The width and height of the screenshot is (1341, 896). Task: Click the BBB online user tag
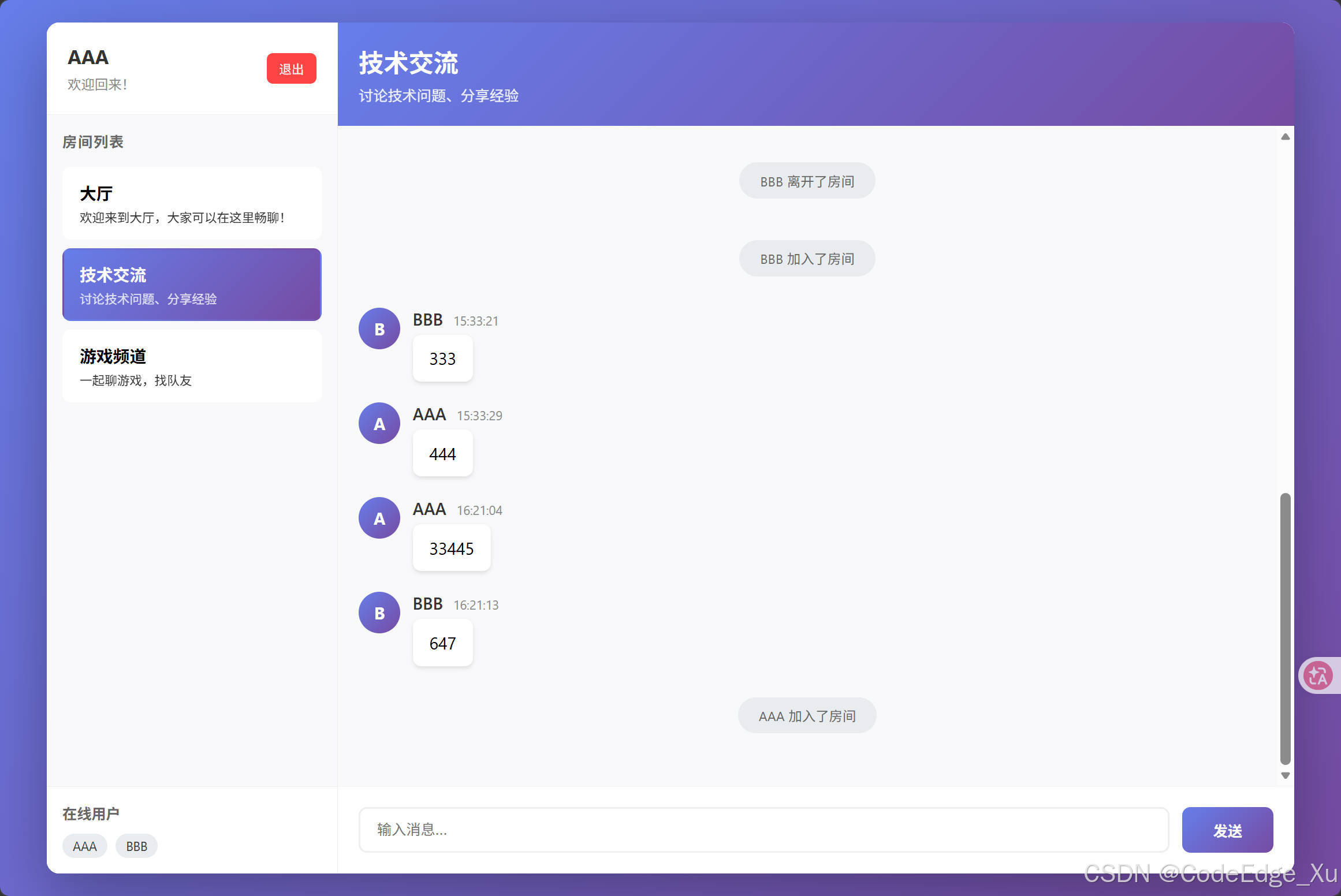coord(137,846)
